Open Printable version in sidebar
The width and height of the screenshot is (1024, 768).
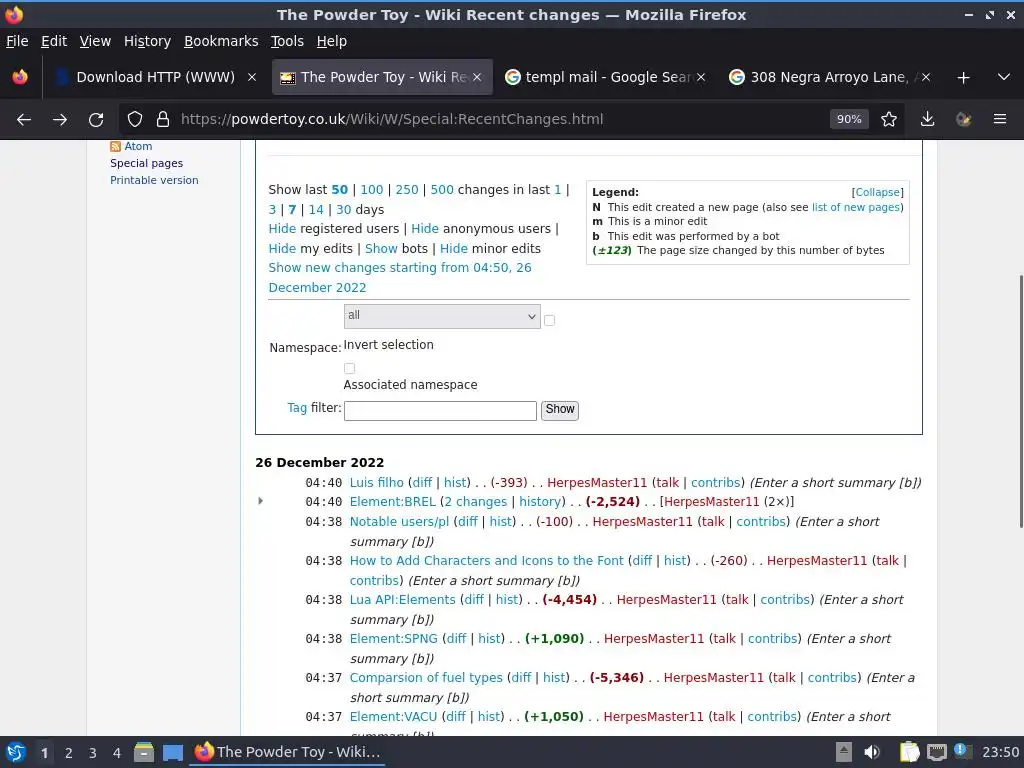point(154,180)
